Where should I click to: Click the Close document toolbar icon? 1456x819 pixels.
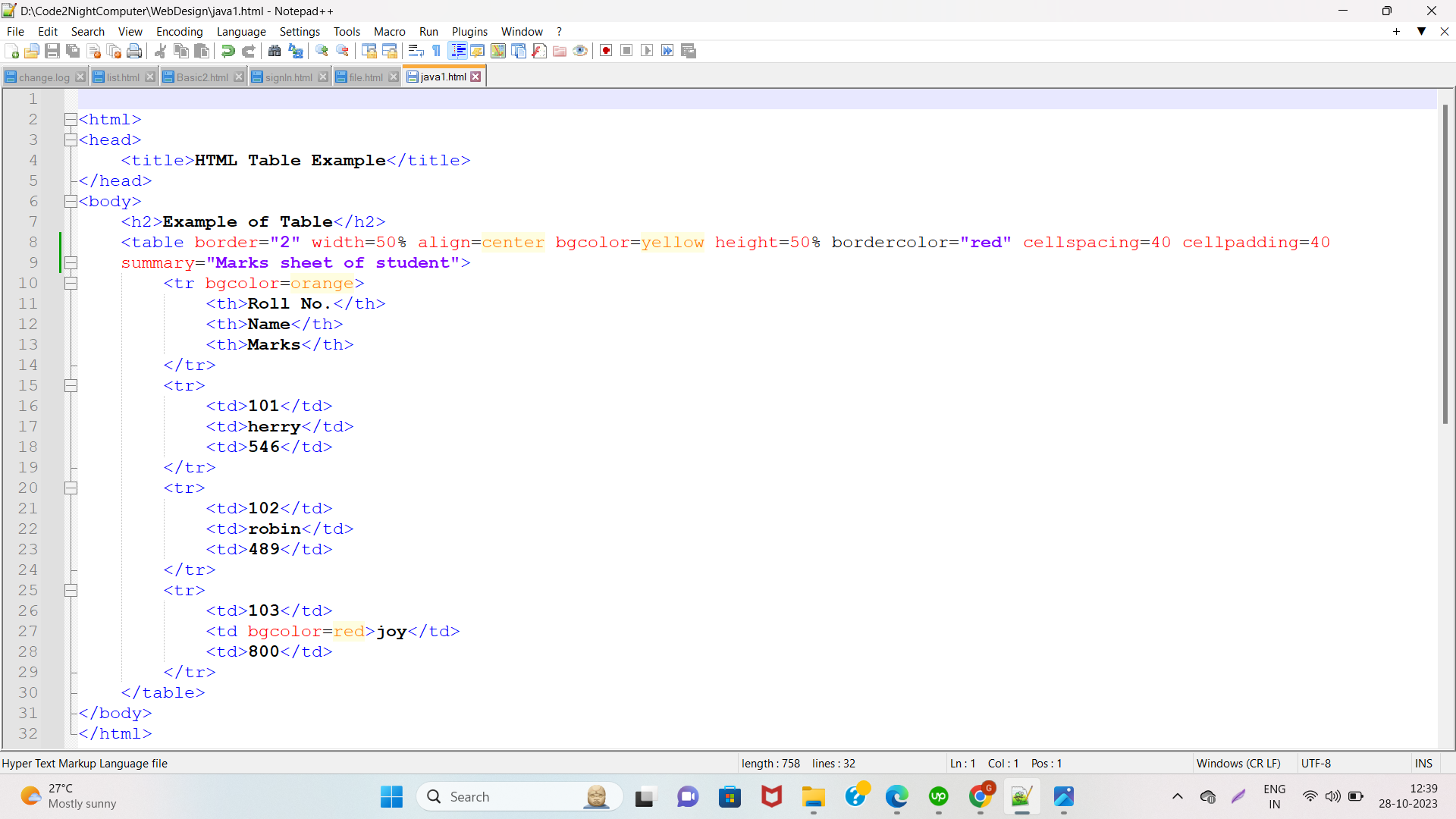[94, 51]
